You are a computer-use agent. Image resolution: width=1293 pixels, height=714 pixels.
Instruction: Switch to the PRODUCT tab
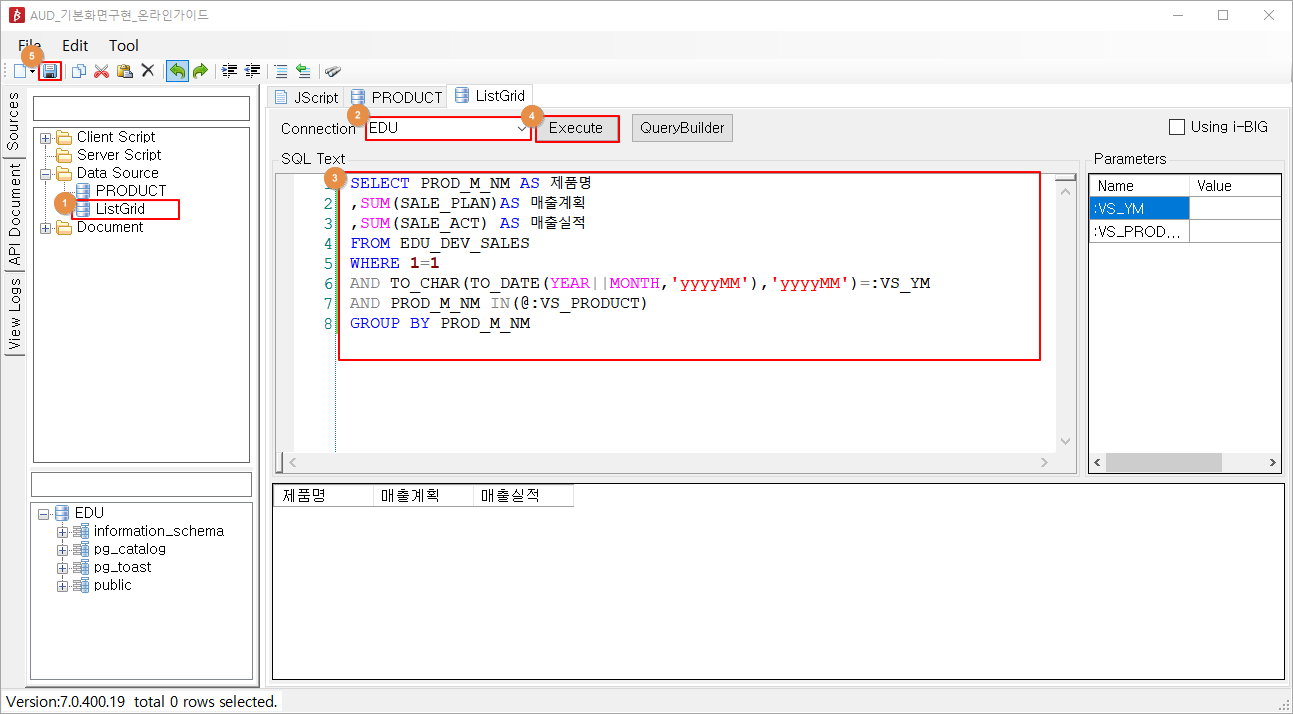click(x=396, y=97)
